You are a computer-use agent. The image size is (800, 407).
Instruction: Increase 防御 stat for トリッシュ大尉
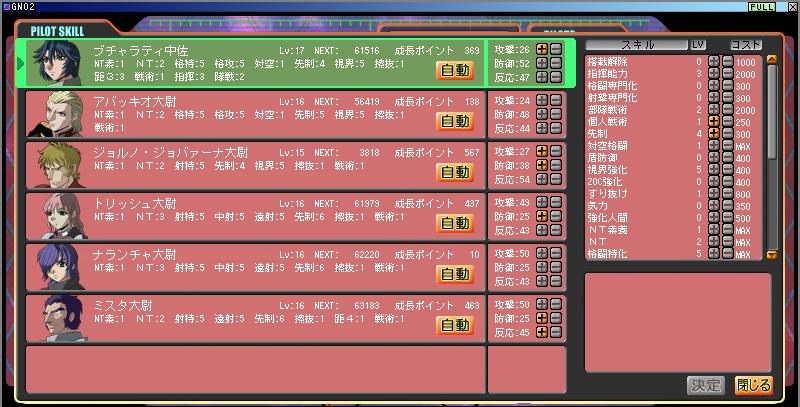click(542, 216)
